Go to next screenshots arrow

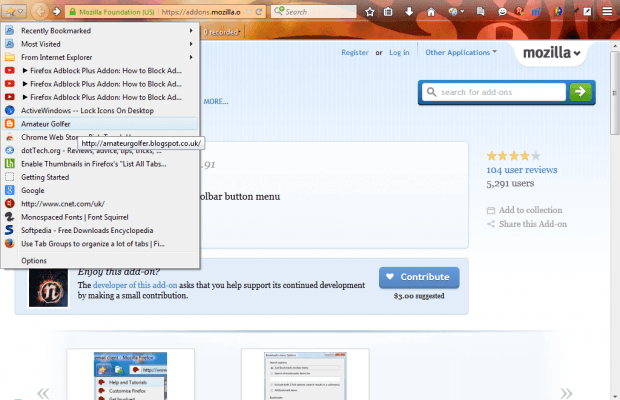click(x=566, y=393)
